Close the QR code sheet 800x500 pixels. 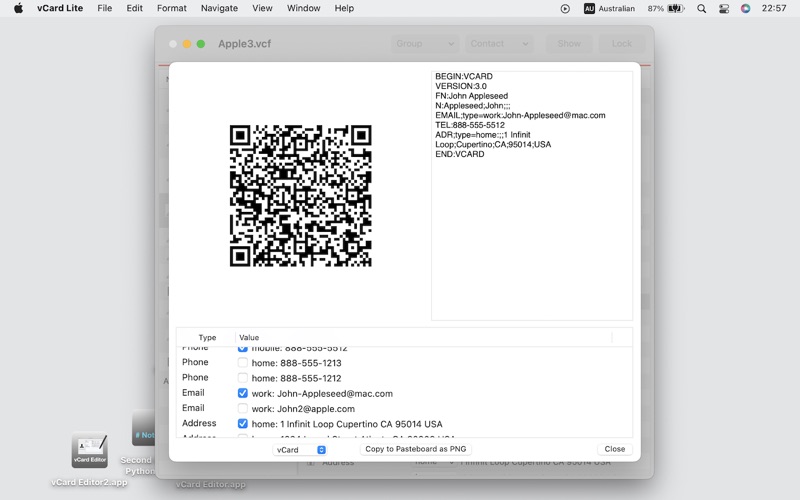(614, 450)
